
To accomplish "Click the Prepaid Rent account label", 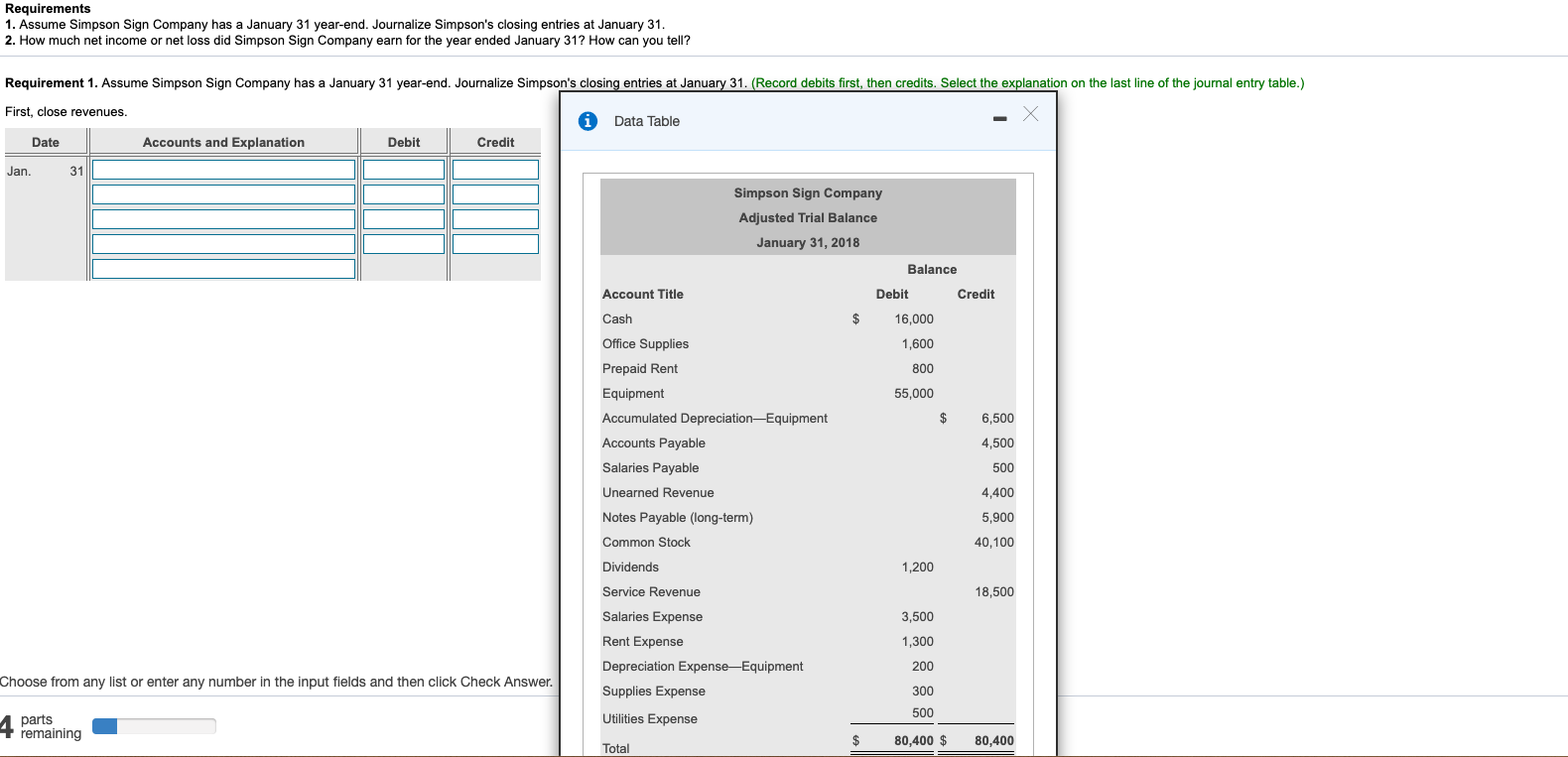I will coord(640,368).
